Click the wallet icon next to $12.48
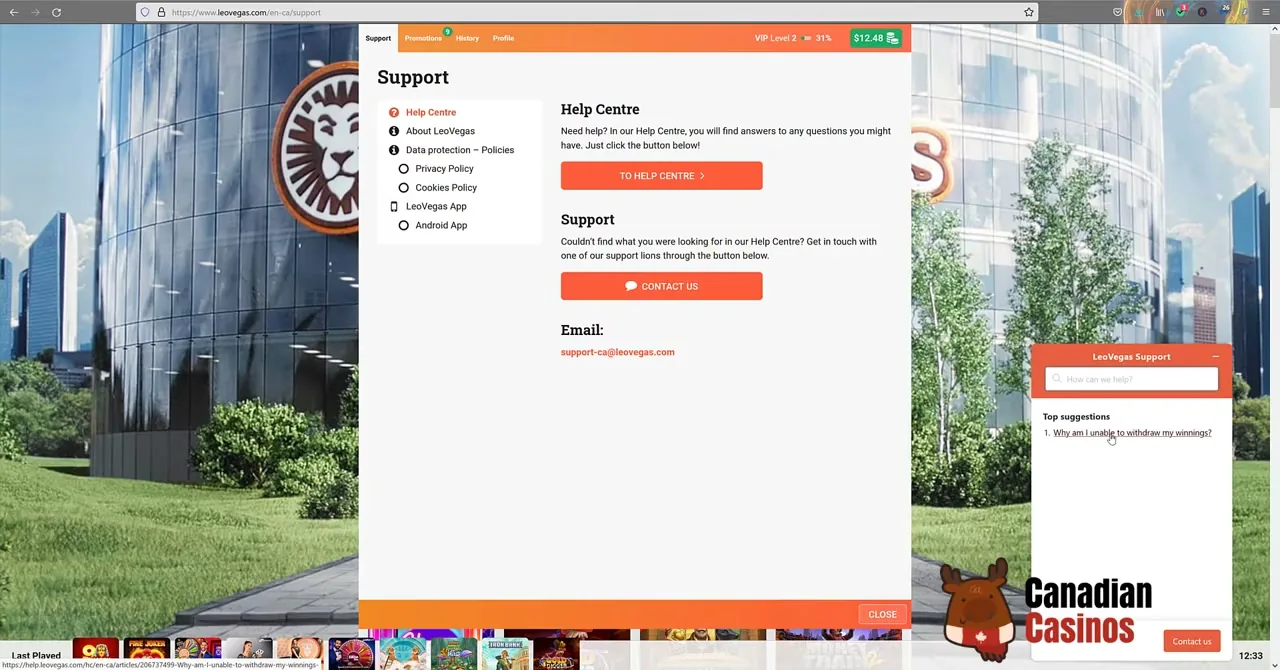Screen dimensions: 1280x670 pos(892,38)
